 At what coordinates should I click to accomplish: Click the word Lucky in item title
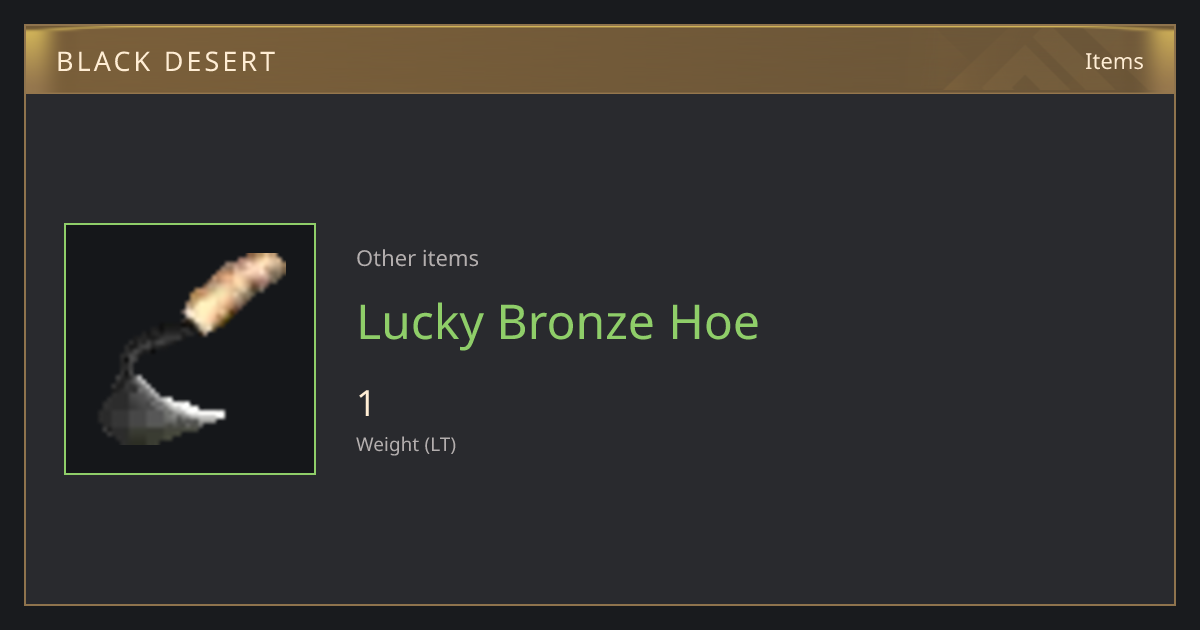point(421,323)
